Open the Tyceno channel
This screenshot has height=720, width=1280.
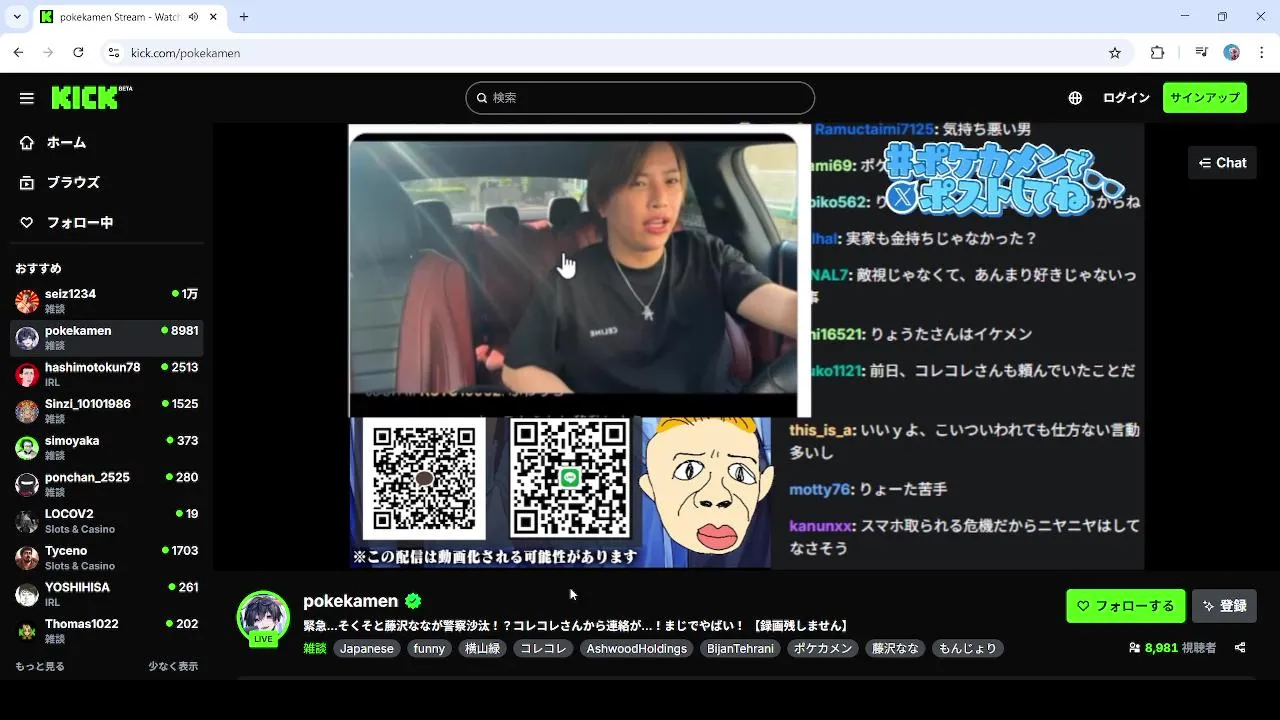coord(106,558)
